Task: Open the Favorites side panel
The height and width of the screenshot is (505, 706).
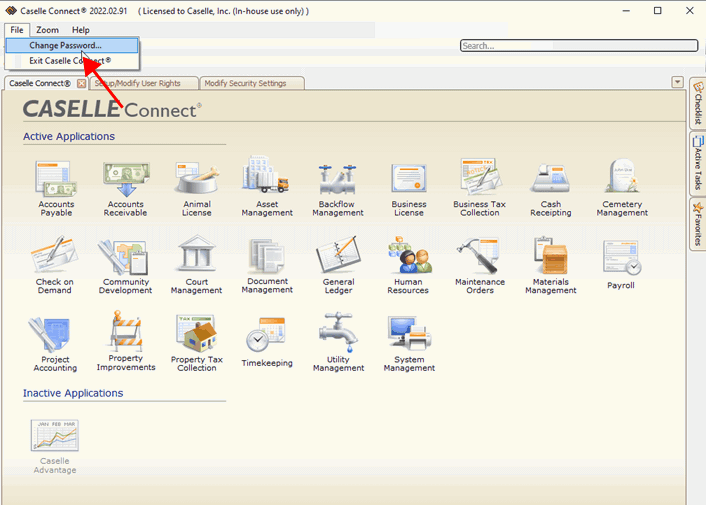Action: click(x=697, y=224)
